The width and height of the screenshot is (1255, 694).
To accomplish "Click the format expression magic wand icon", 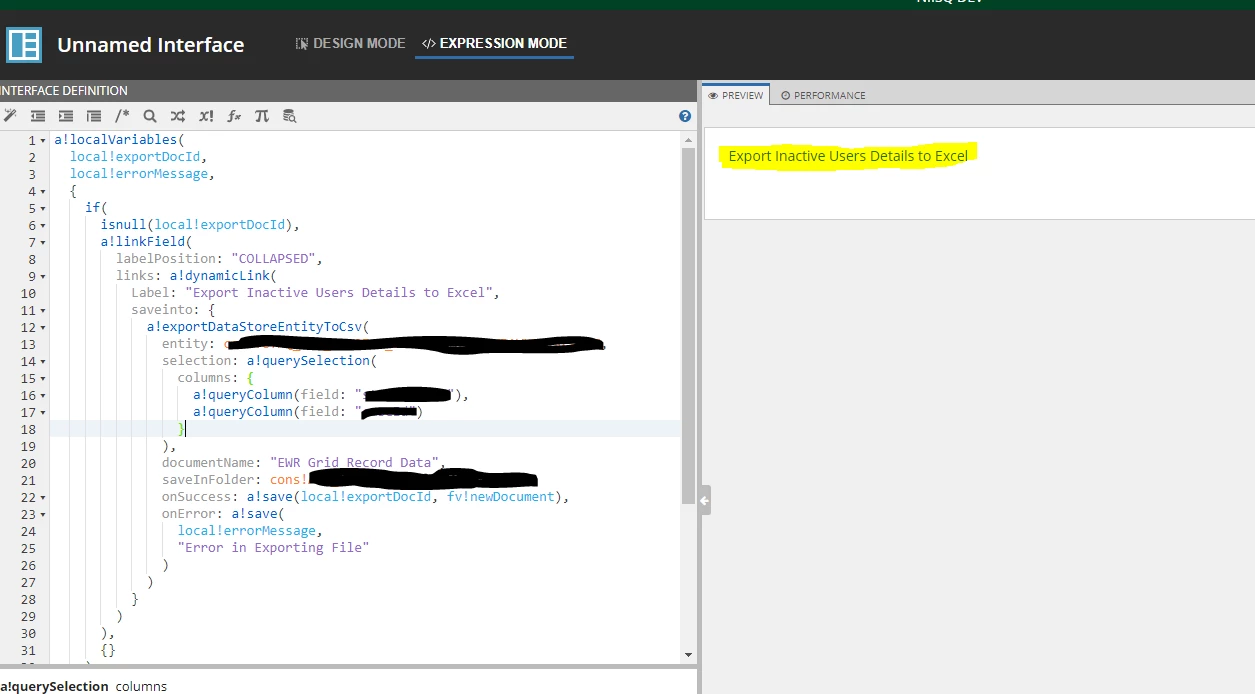I will [11, 116].
